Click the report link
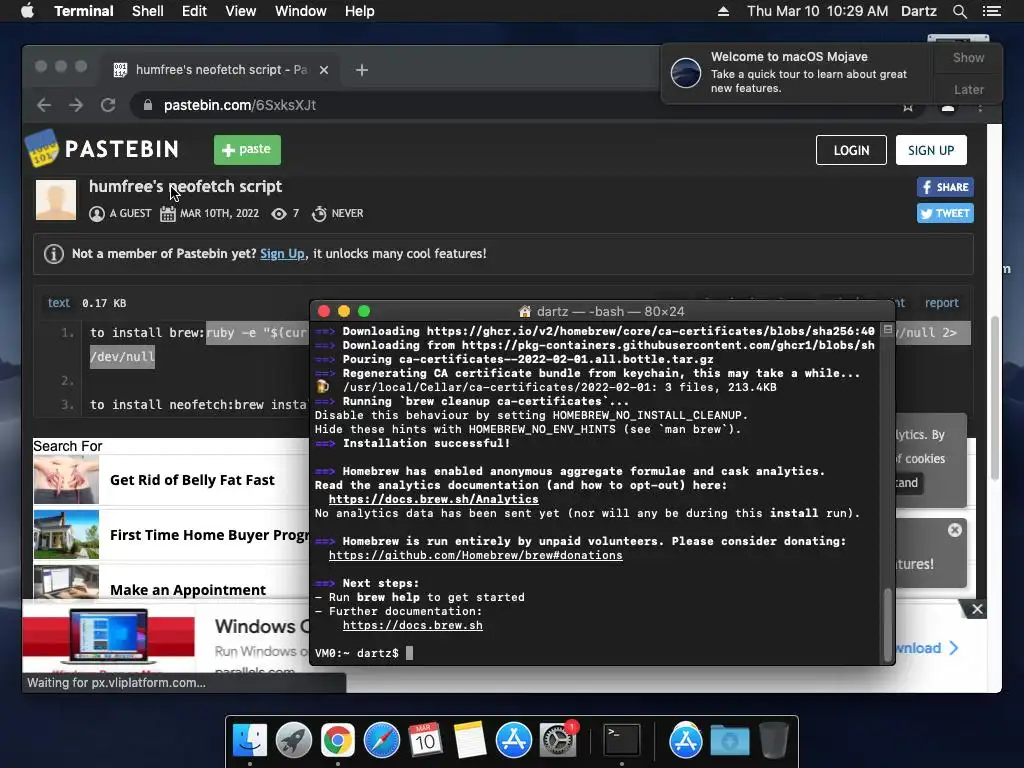Screen dimensions: 1024x768 click(941, 302)
